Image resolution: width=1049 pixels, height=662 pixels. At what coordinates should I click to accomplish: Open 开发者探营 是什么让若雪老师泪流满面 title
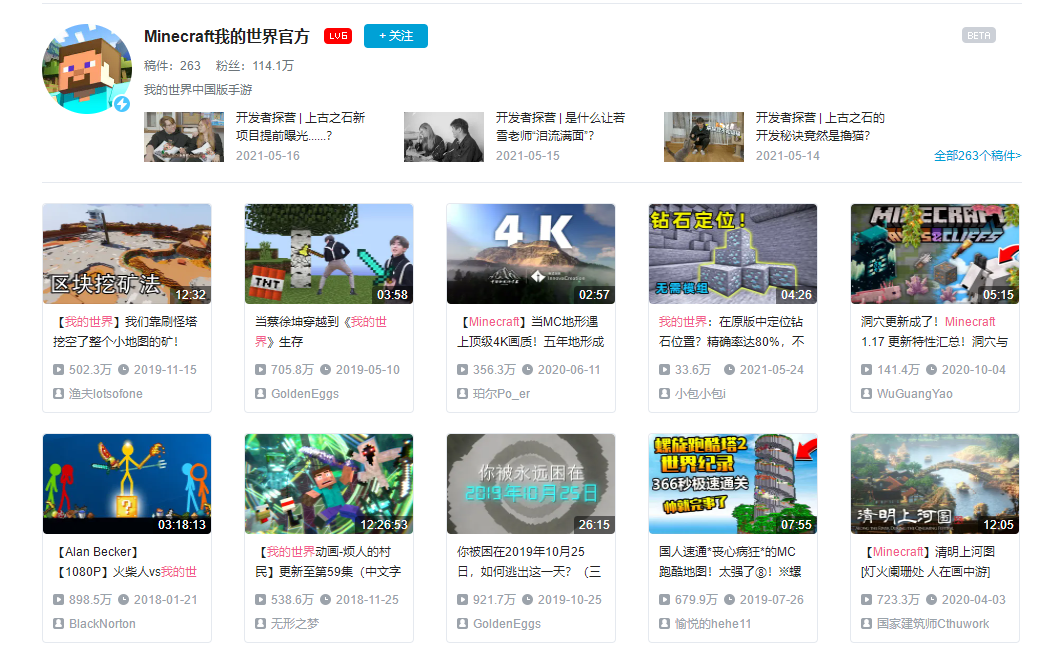[x=561, y=126]
